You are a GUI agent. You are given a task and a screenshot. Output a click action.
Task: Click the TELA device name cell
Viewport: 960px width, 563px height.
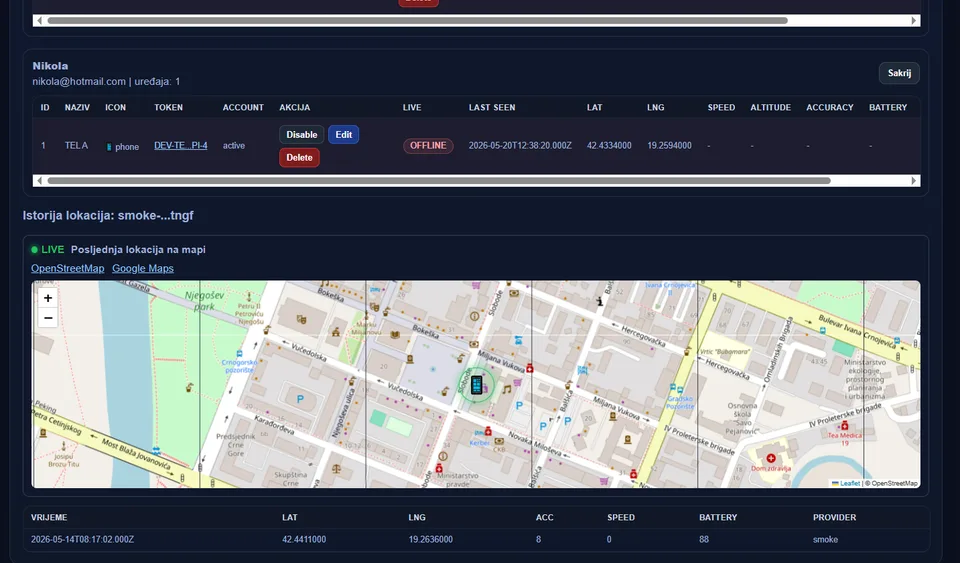tap(77, 146)
